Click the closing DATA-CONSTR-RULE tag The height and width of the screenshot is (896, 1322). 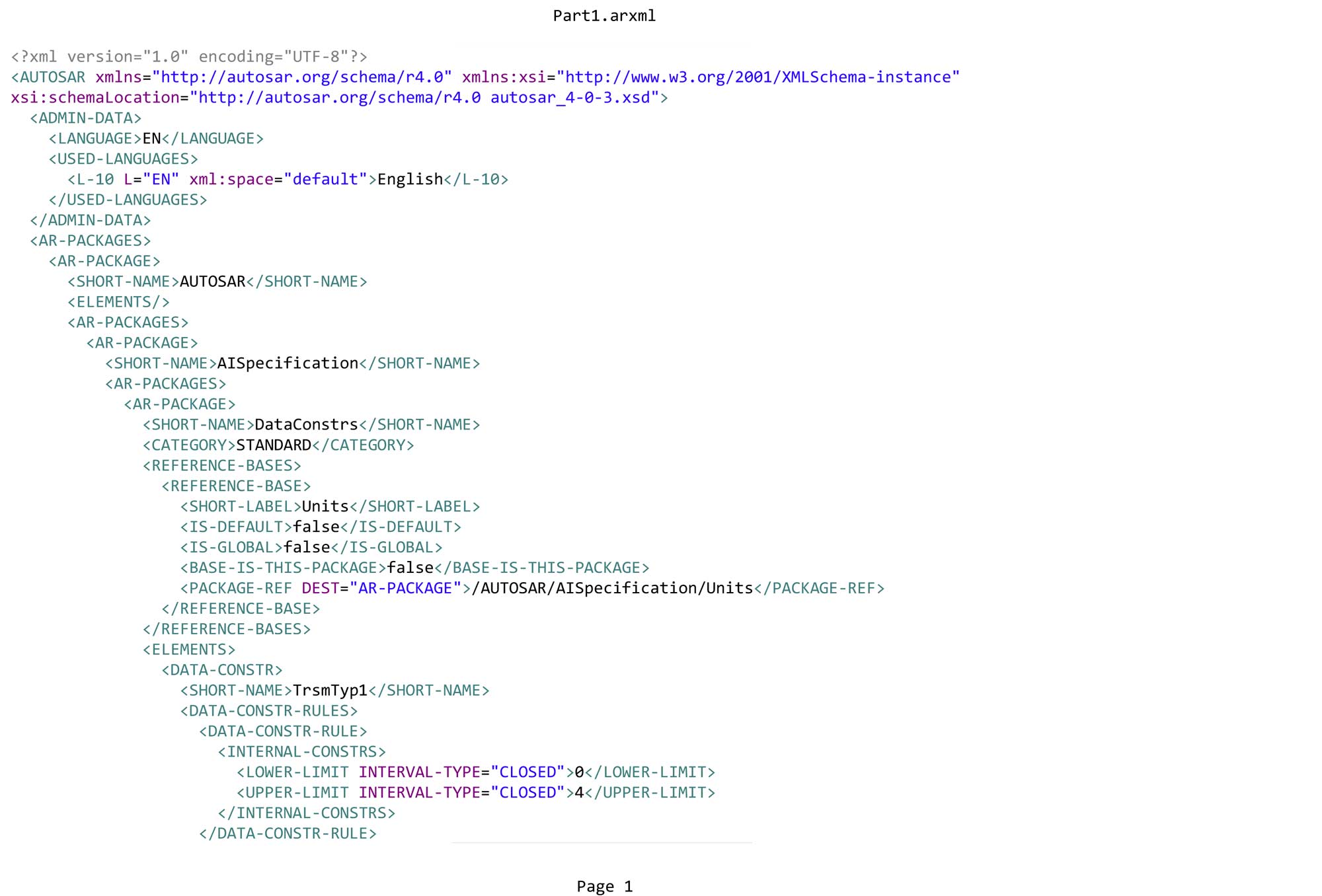288,835
